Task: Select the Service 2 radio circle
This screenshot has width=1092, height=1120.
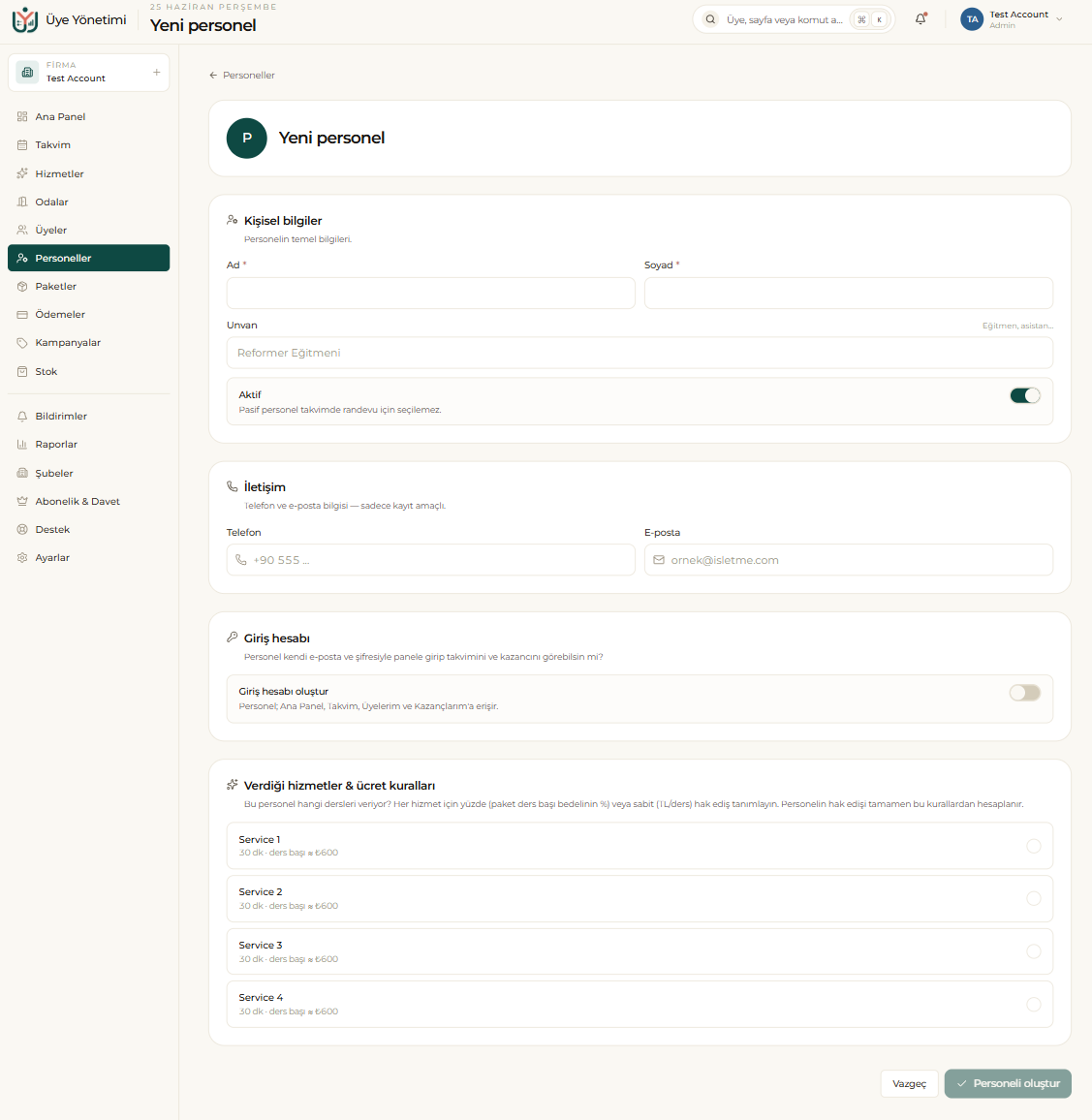Action: 1034,898
